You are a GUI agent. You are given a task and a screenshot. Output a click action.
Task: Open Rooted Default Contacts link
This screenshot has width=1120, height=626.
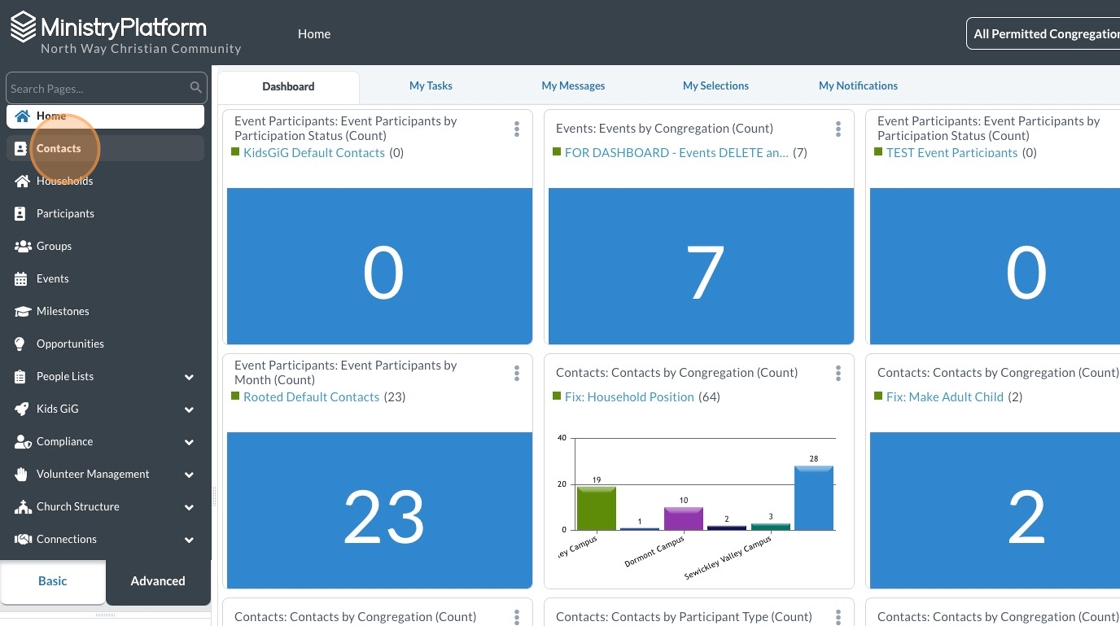point(311,397)
